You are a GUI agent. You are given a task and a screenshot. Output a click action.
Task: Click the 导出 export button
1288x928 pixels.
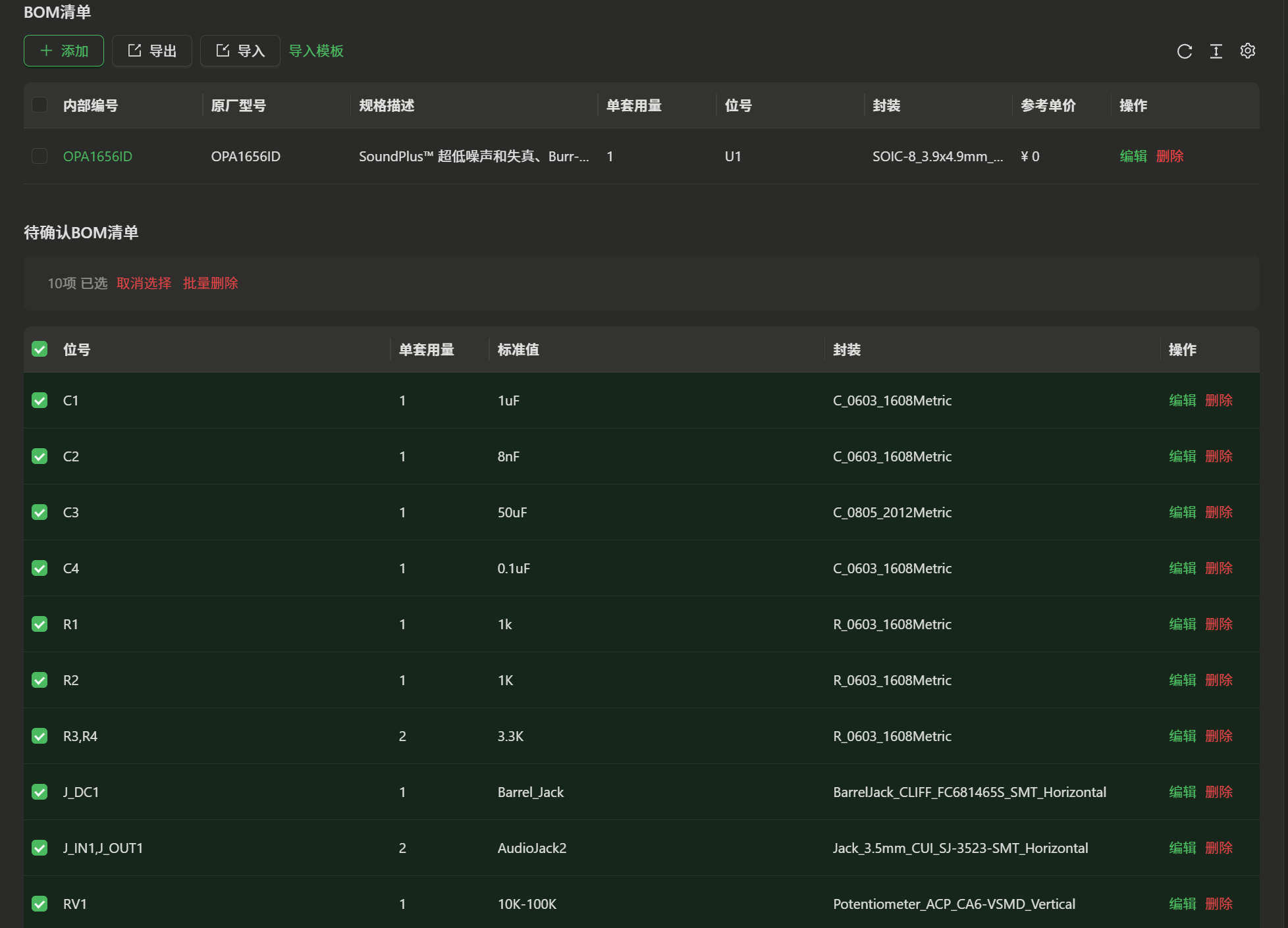pos(152,51)
